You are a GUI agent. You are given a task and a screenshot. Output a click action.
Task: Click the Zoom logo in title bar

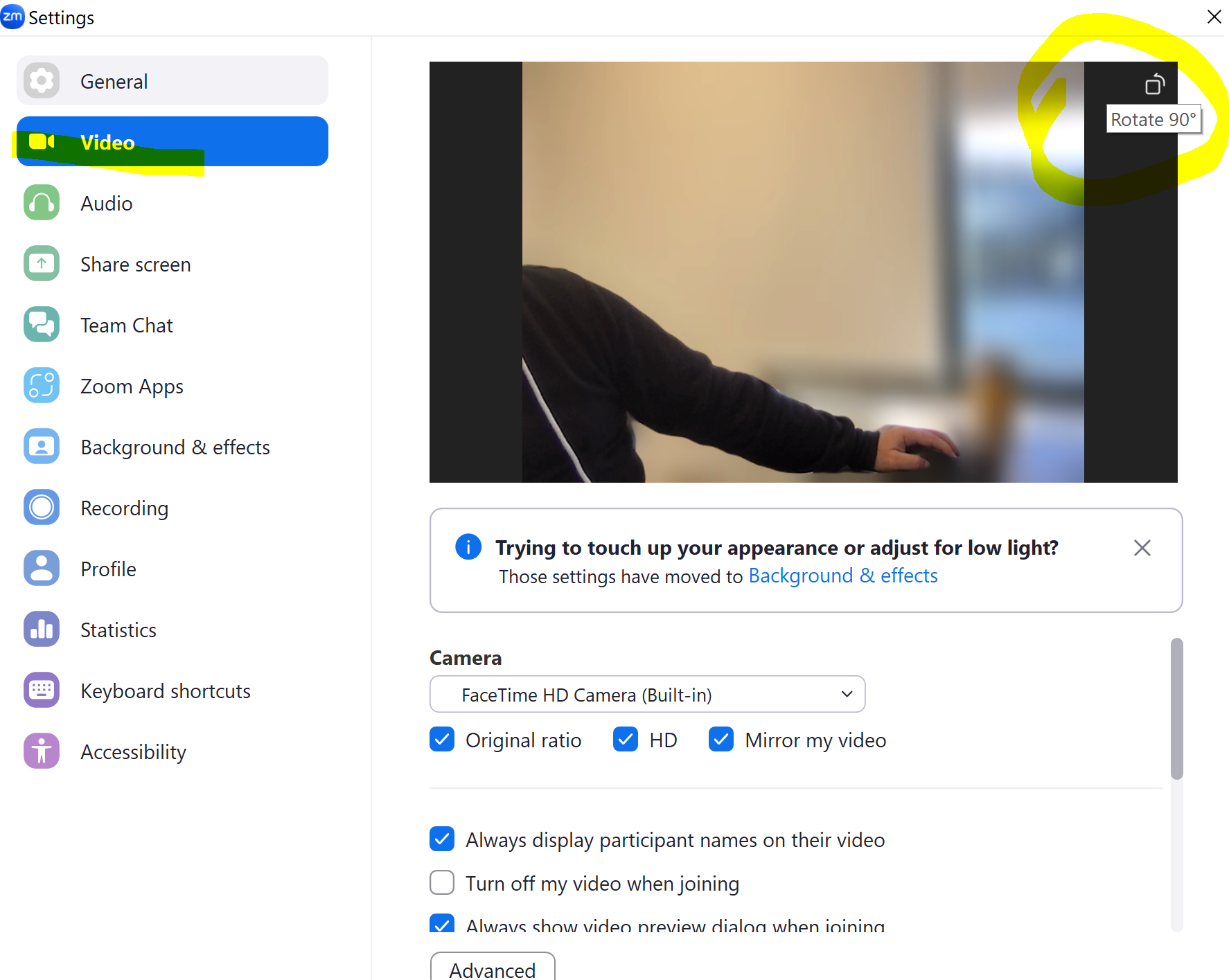12,17
